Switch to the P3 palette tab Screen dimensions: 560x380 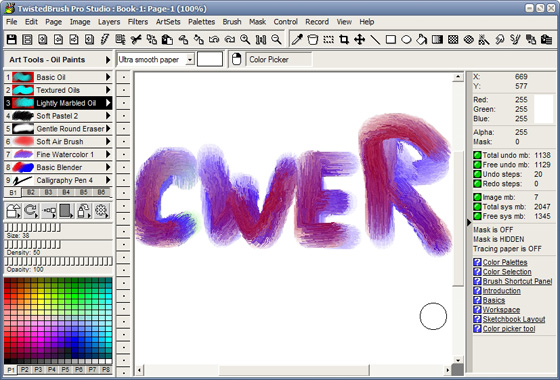[x=38, y=370]
